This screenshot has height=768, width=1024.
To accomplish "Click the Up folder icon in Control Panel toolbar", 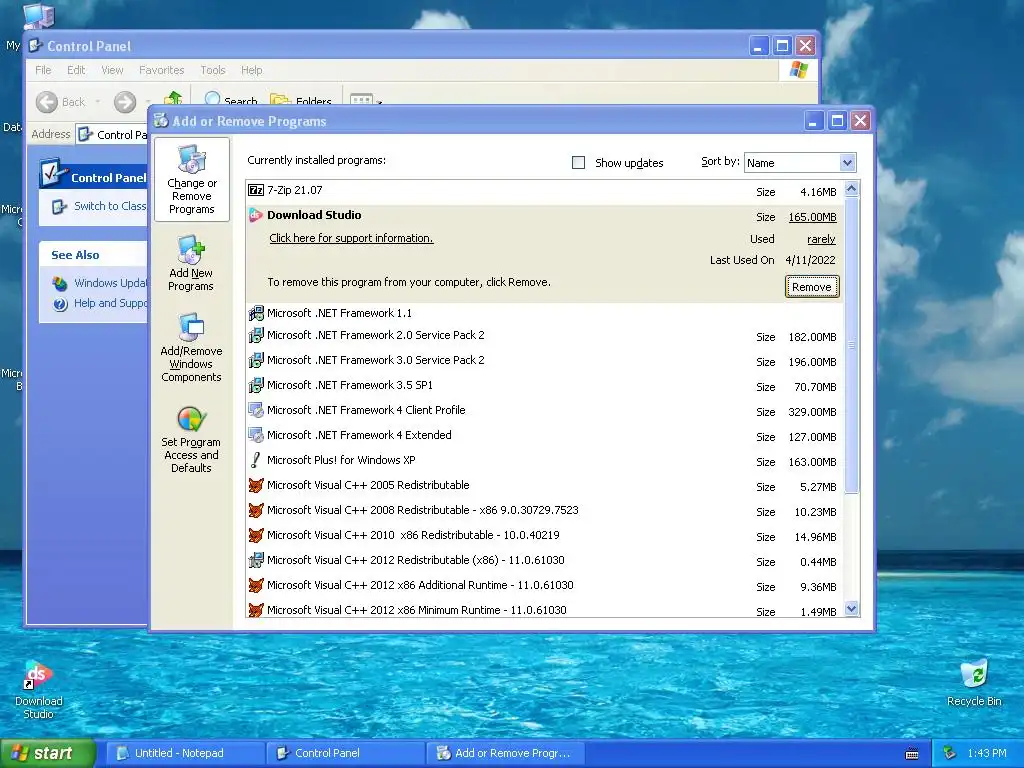I will point(173,99).
